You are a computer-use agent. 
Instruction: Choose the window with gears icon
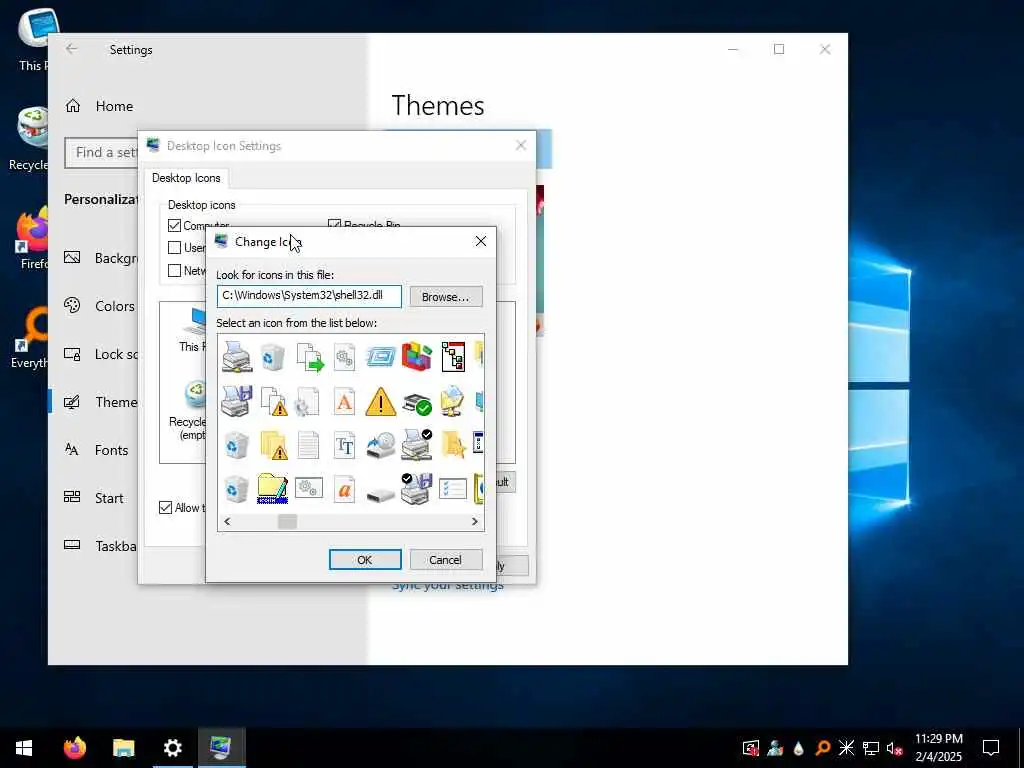pyautogui.click(x=309, y=488)
